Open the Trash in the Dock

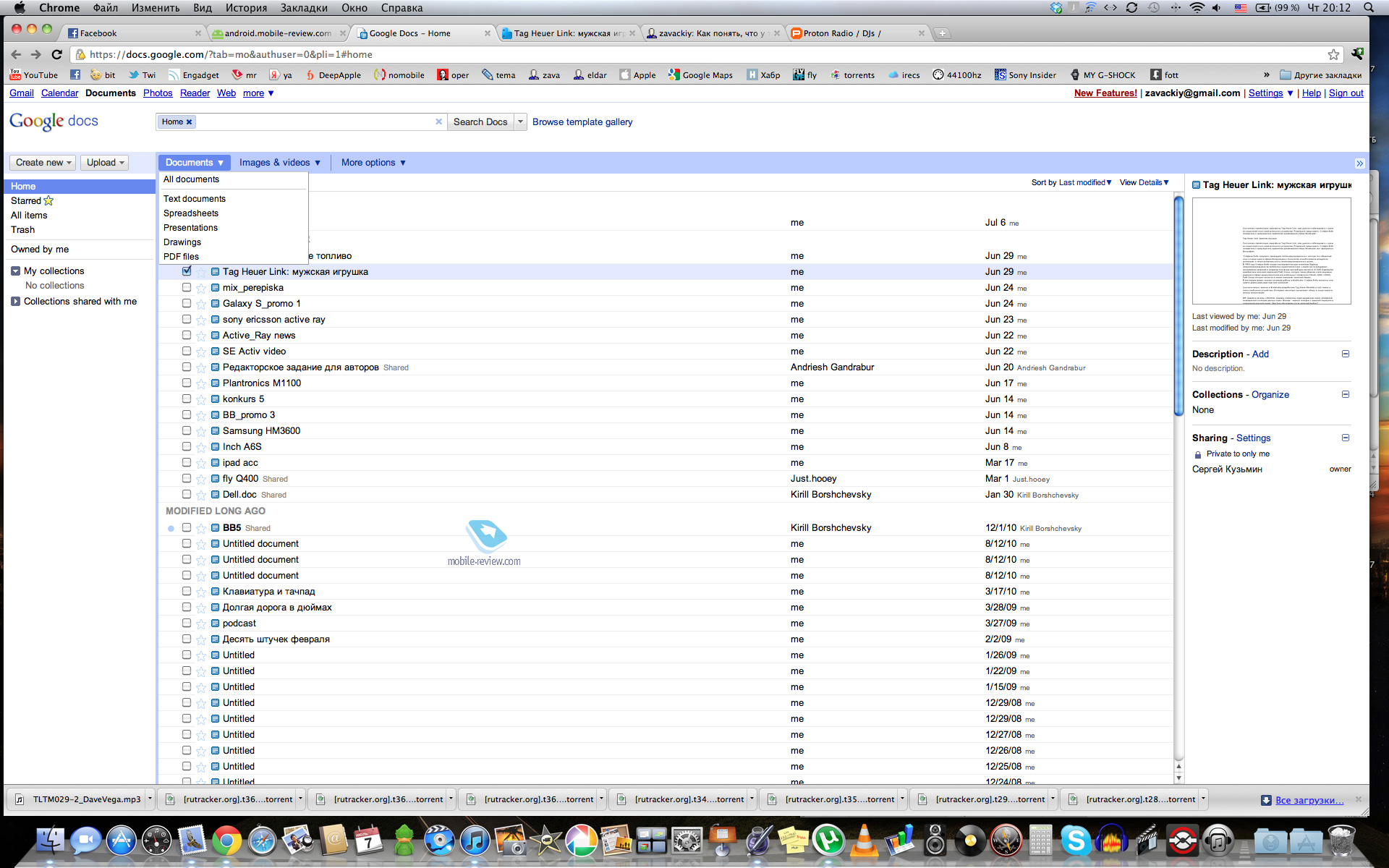click(x=1341, y=841)
